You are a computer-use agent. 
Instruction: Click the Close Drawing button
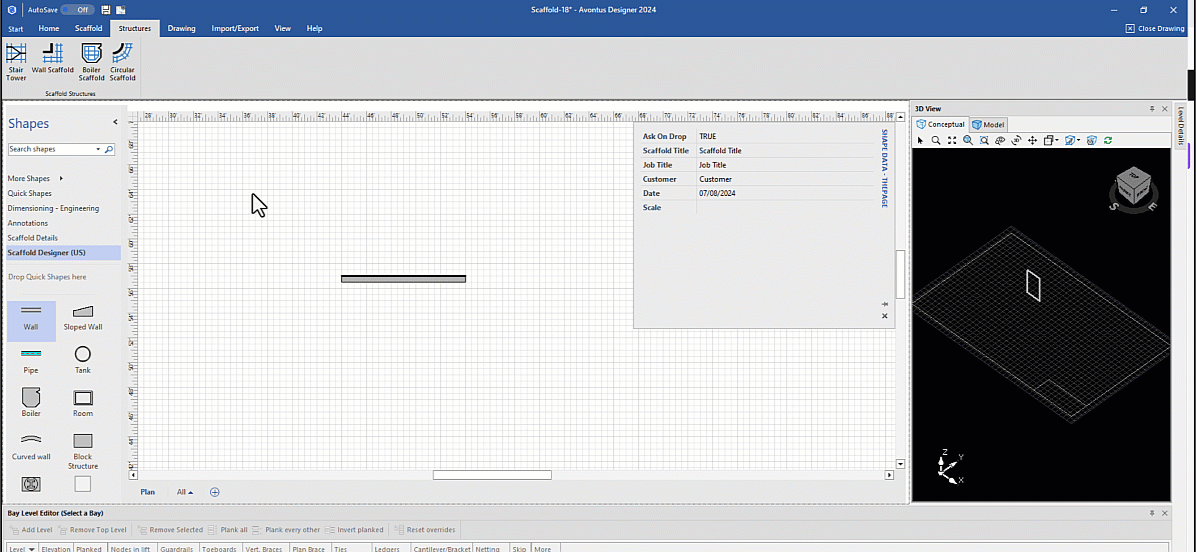1155,29
